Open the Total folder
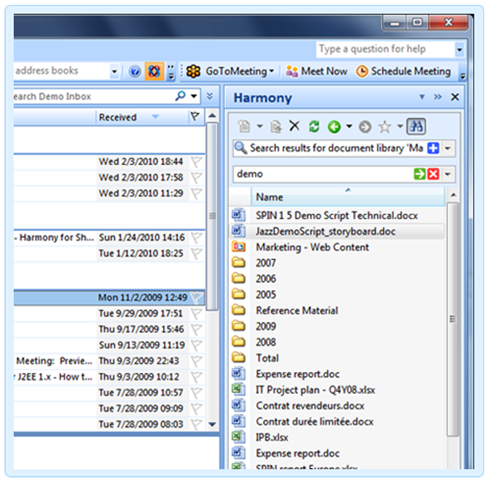 click(x=267, y=358)
